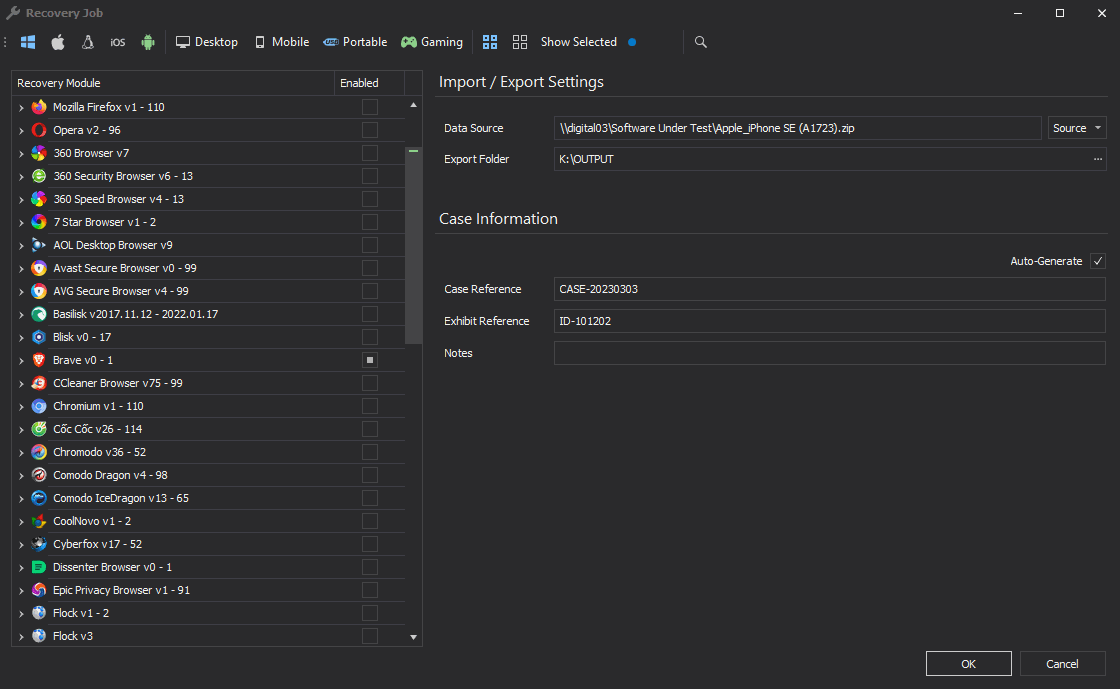
Task: Filter by Linux platform icon
Action: [88, 42]
